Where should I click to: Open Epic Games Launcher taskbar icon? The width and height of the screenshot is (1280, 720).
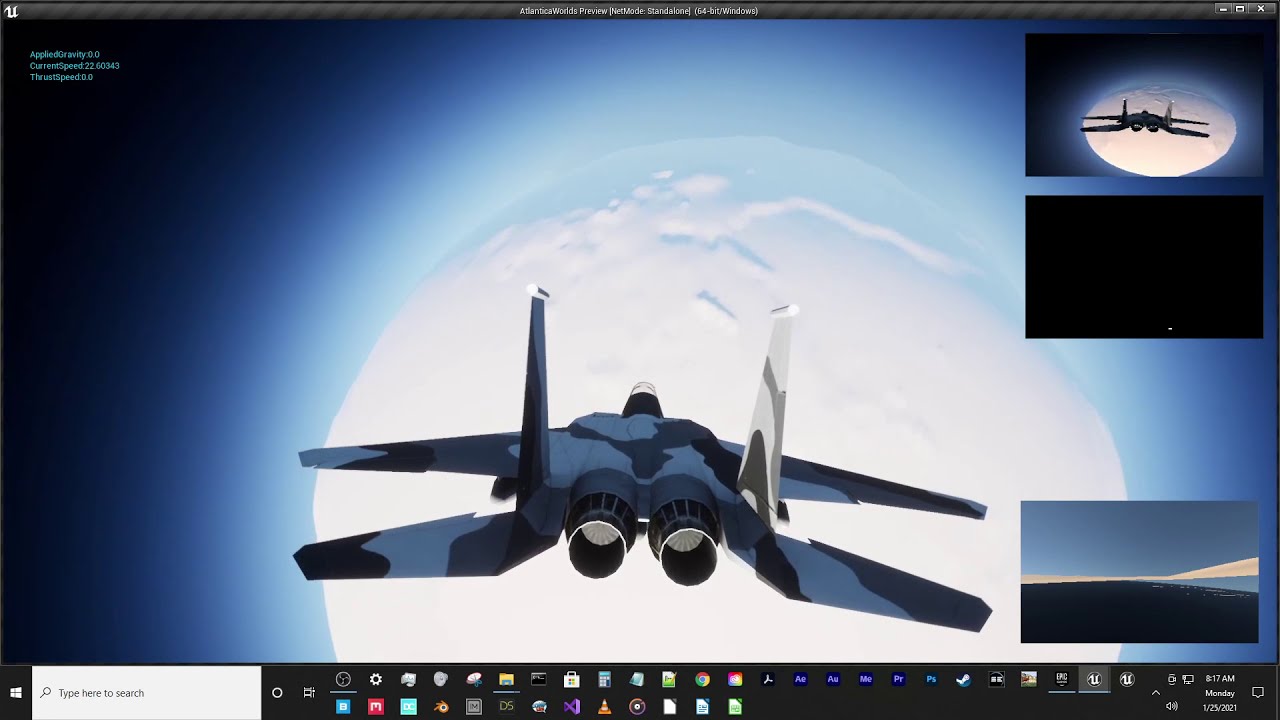(x=1061, y=679)
